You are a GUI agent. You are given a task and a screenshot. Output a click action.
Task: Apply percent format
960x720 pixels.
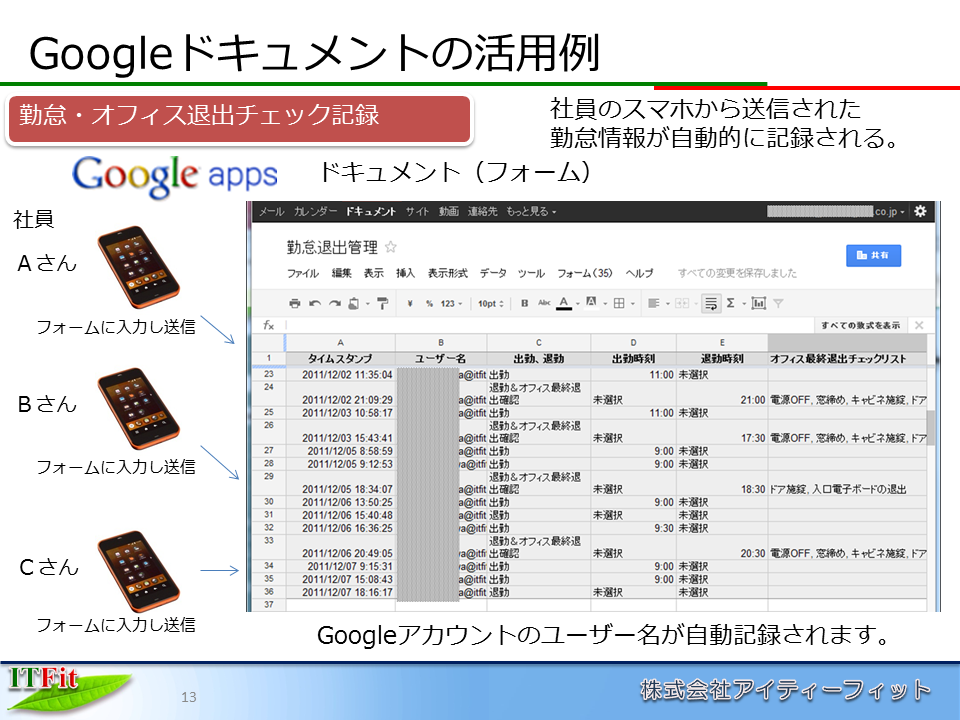(429, 303)
